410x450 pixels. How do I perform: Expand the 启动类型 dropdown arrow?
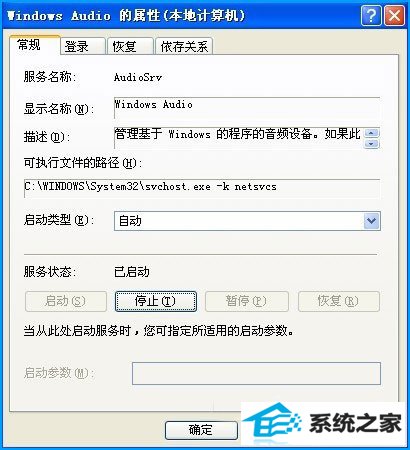coord(371,221)
